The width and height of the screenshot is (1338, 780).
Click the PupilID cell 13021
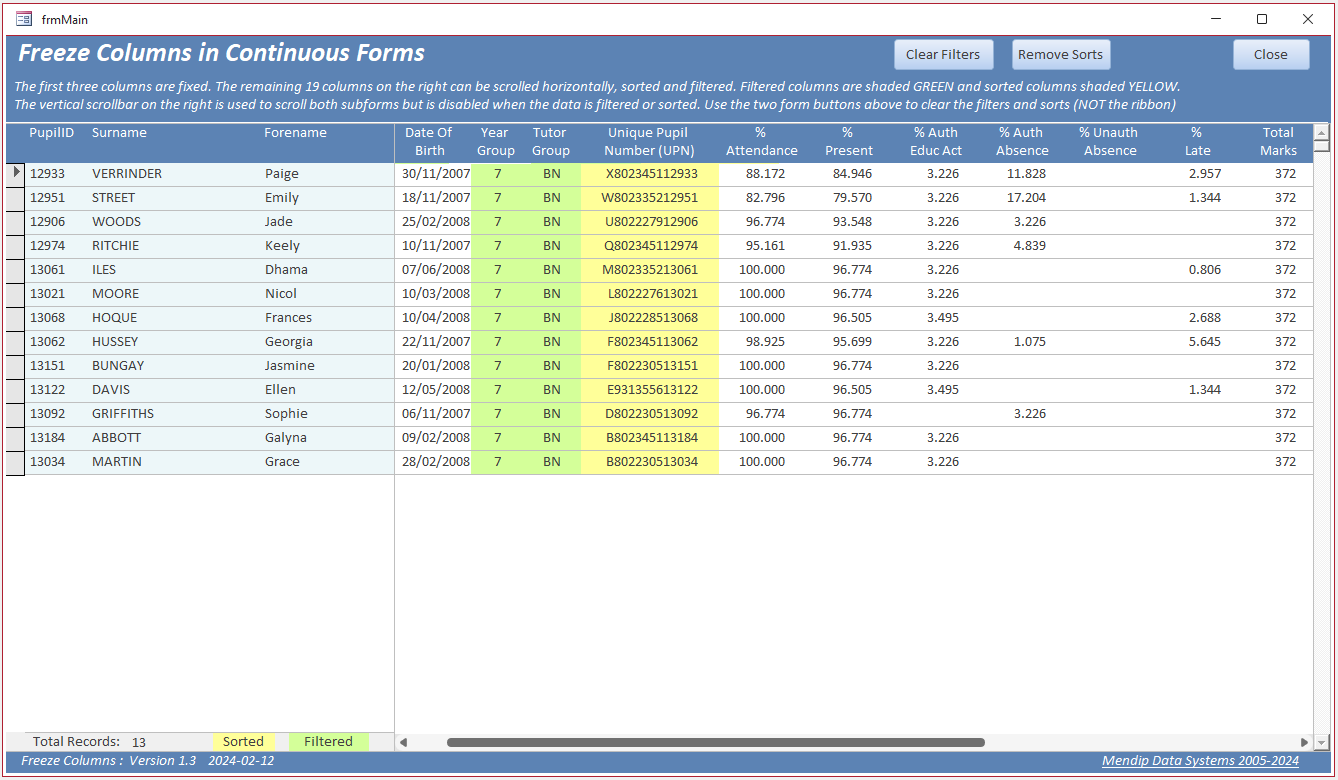47,293
